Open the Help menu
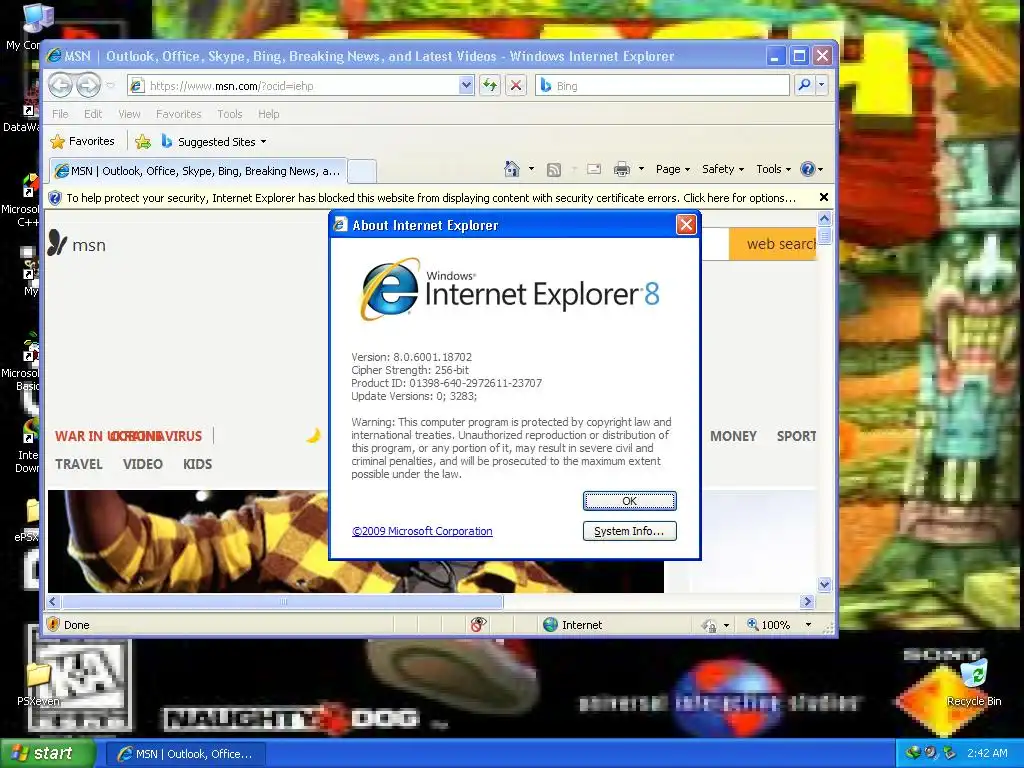This screenshot has width=1024, height=768. 268,114
